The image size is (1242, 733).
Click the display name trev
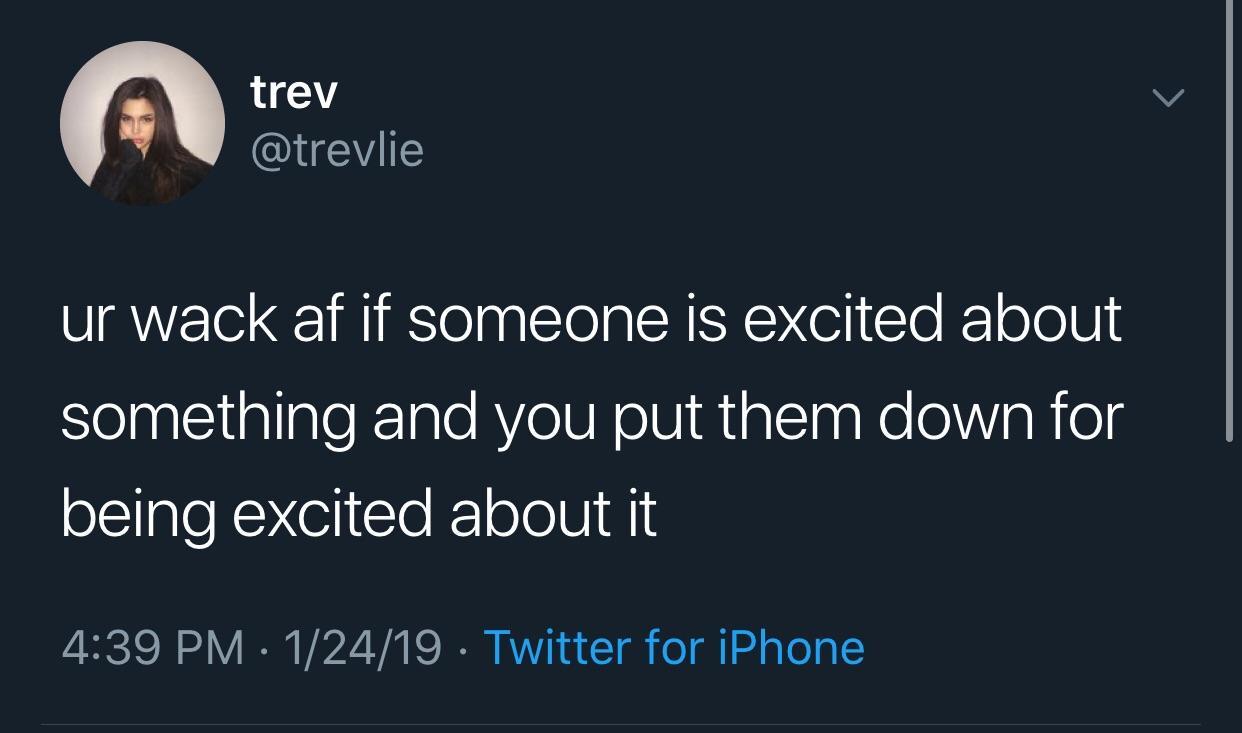[294, 92]
